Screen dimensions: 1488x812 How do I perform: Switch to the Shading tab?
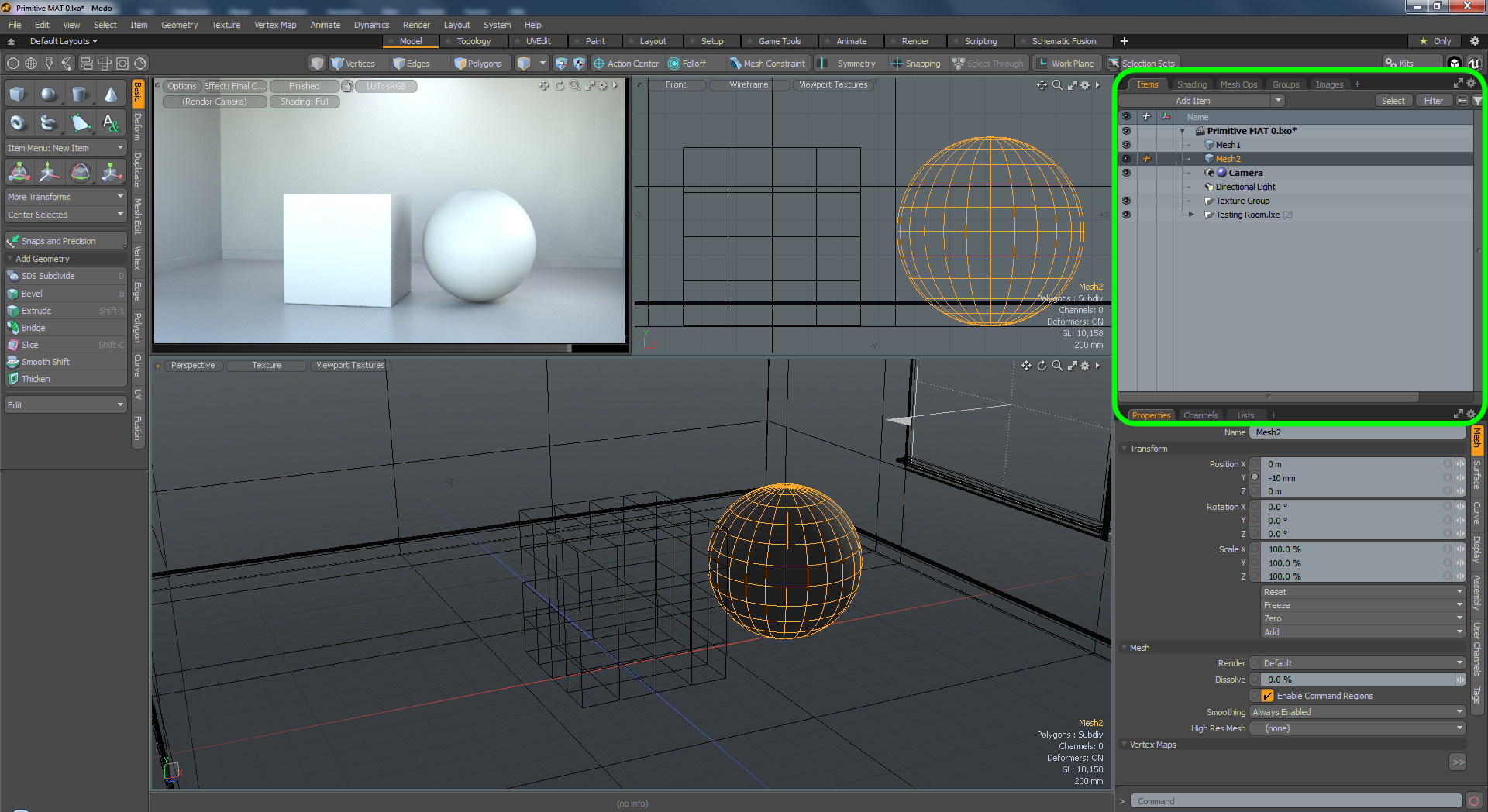1191,84
